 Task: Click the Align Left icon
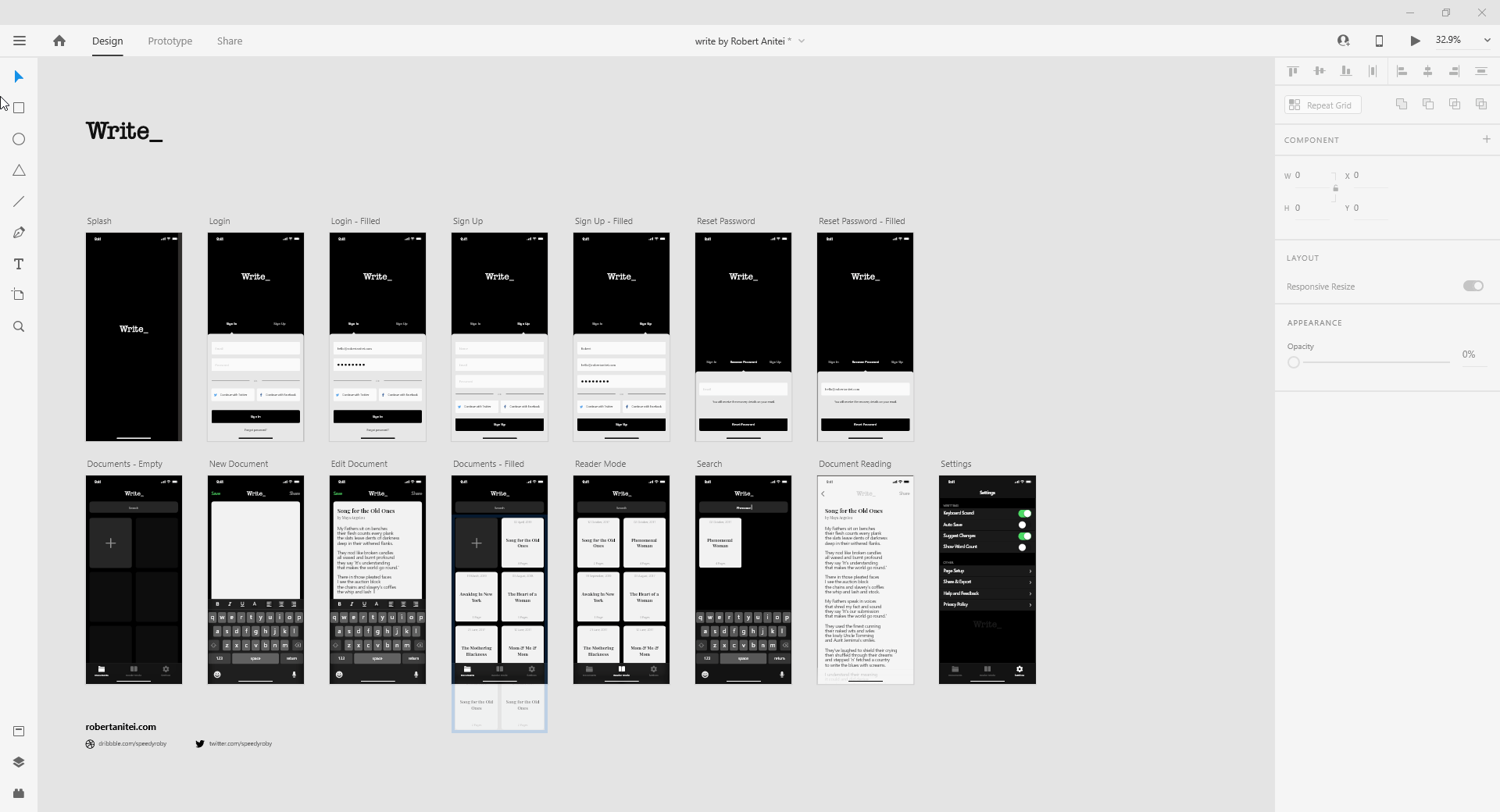tap(1402, 71)
